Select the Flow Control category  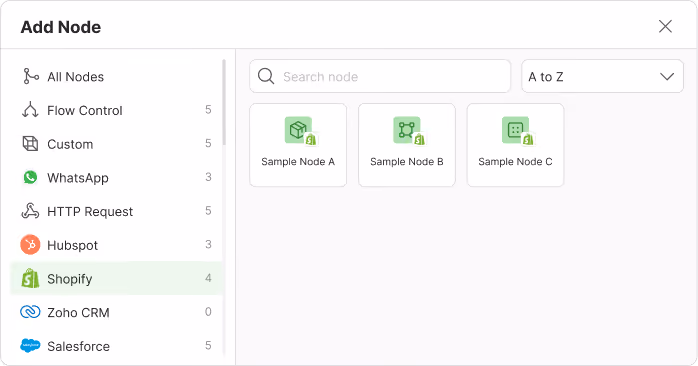point(116,110)
